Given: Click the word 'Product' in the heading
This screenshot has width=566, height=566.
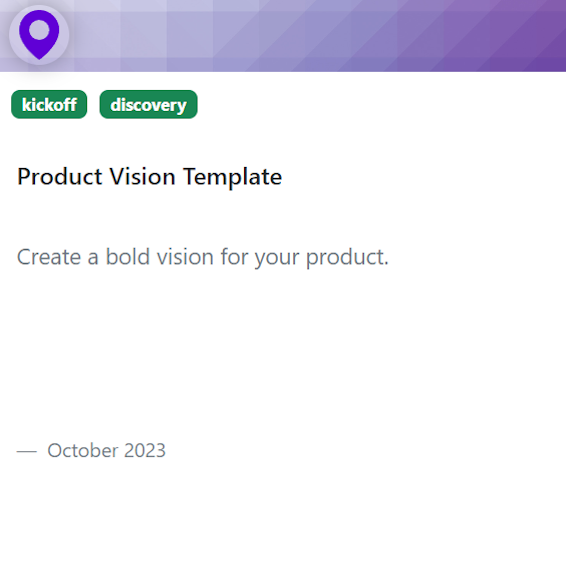Looking at the screenshot, I should [60, 177].
